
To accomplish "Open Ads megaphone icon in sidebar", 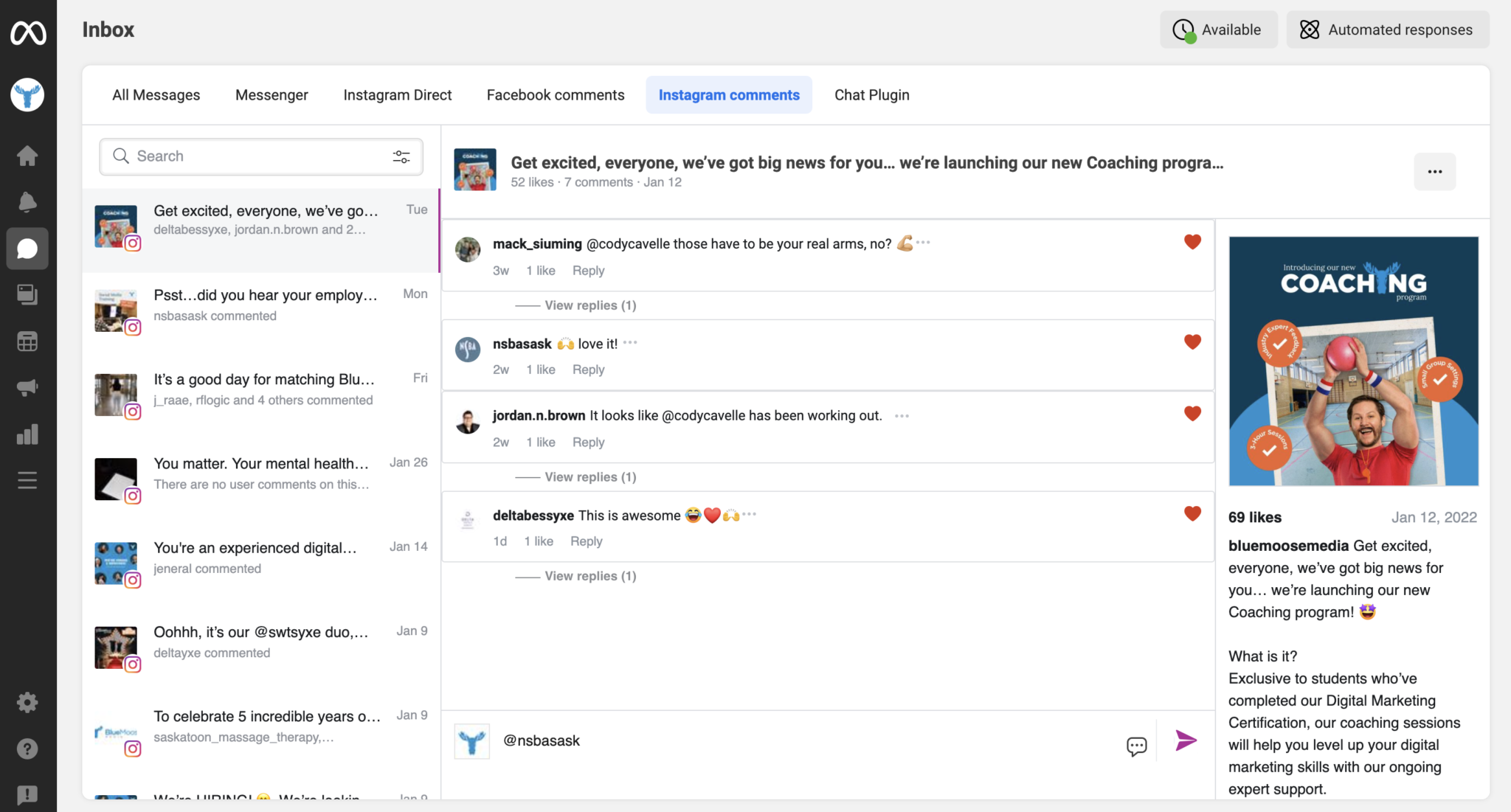I will click(27, 388).
